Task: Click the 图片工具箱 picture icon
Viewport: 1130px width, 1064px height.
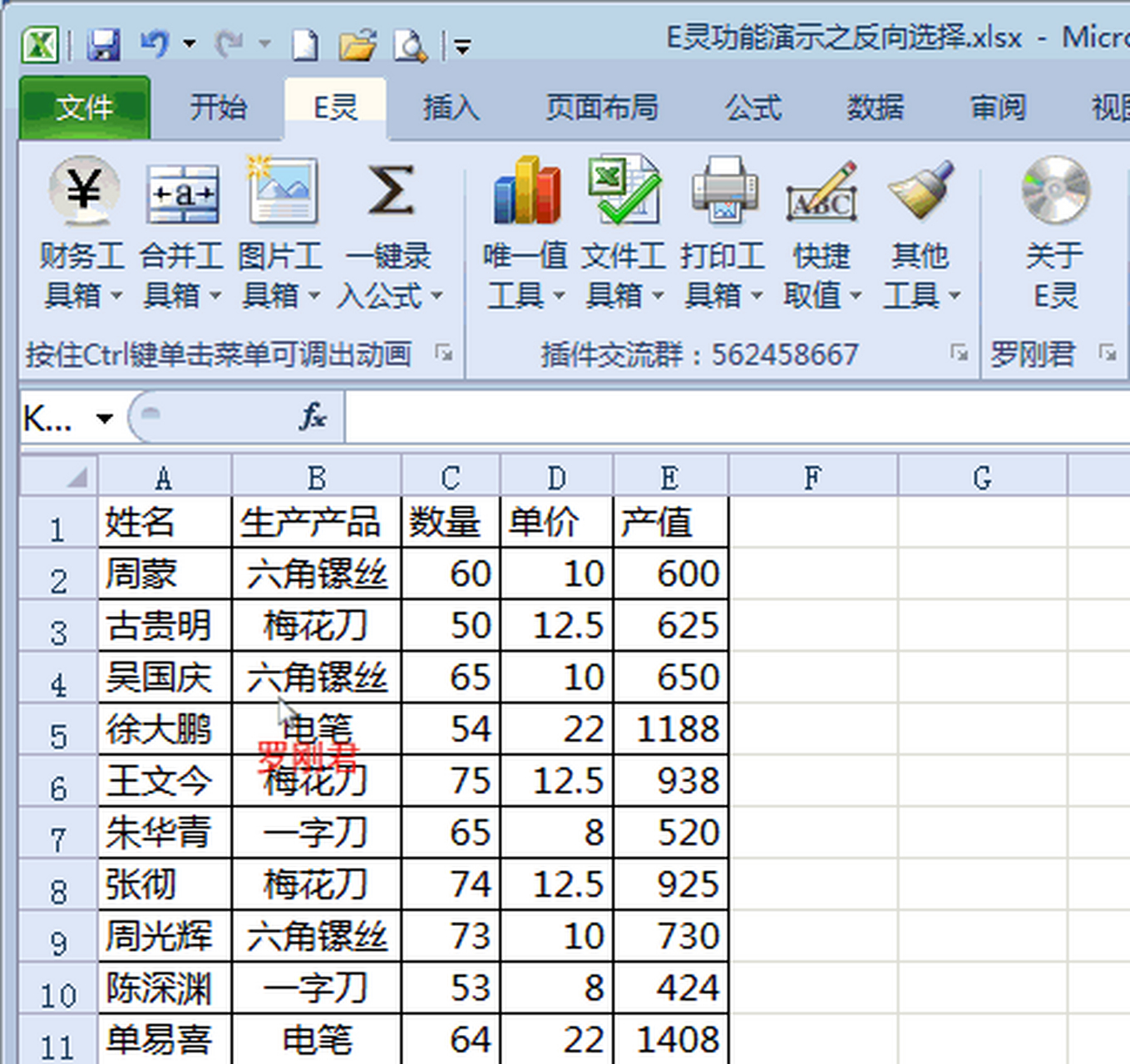Action: point(282,191)
